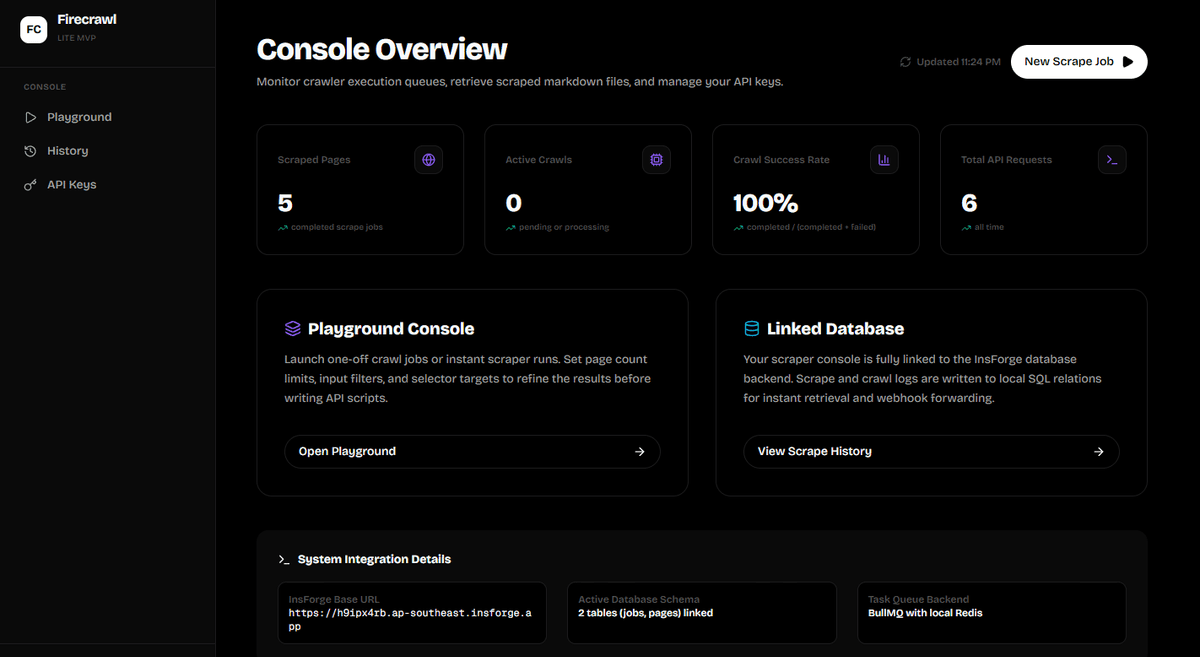
Task: Click the Linked Database card title
Action: pos(835,329)
